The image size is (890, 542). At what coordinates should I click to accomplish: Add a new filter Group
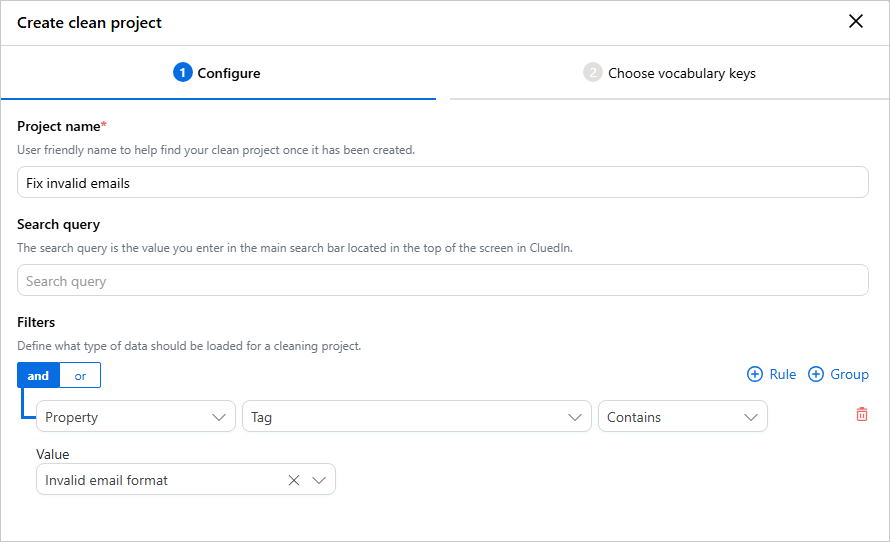click(x=838, y=375)
